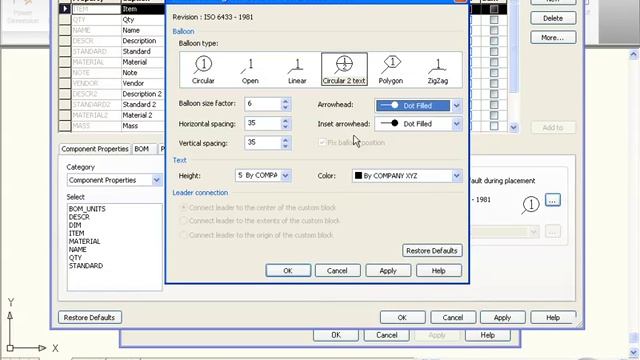
Task: Select STANDARD in the Select list
Action: click(86, 266)
